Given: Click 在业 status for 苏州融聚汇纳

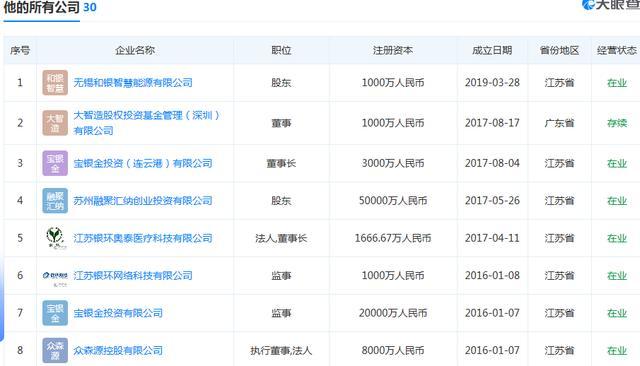Looking at the screenshot, I should [617, 201].
